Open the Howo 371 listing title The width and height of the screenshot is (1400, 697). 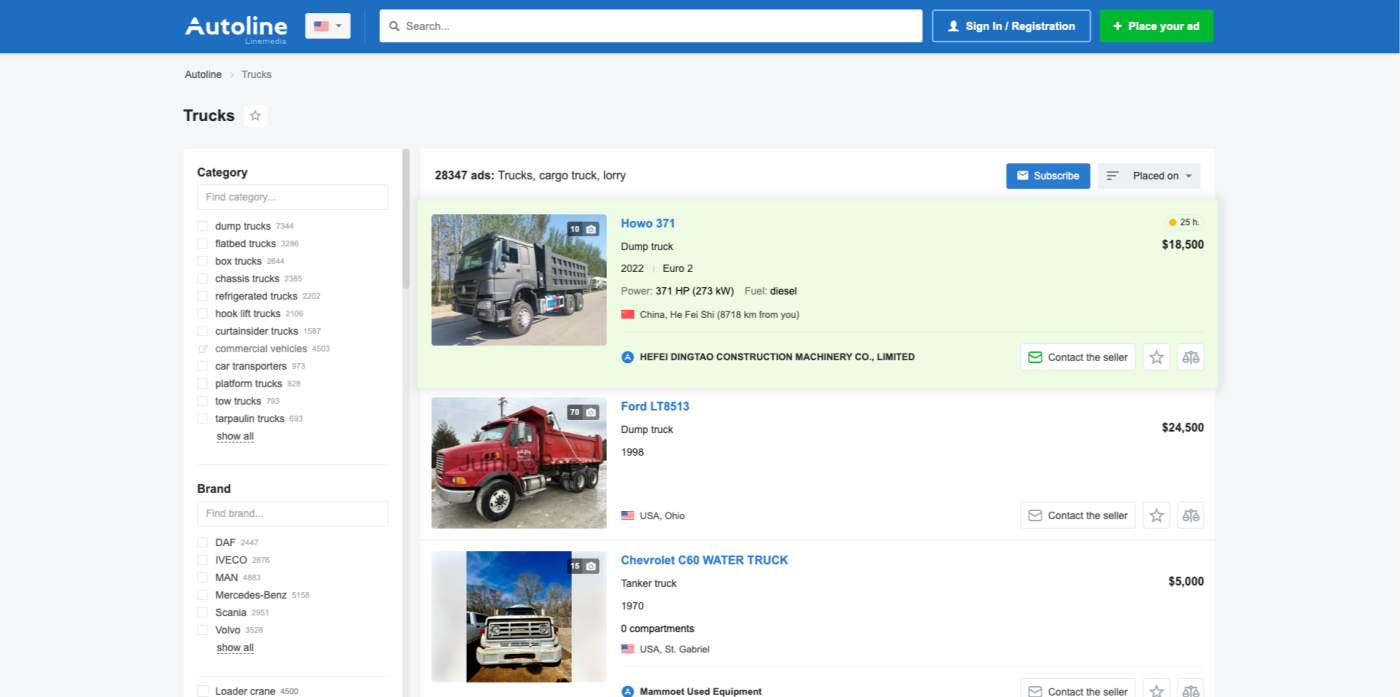coord(648,224)
